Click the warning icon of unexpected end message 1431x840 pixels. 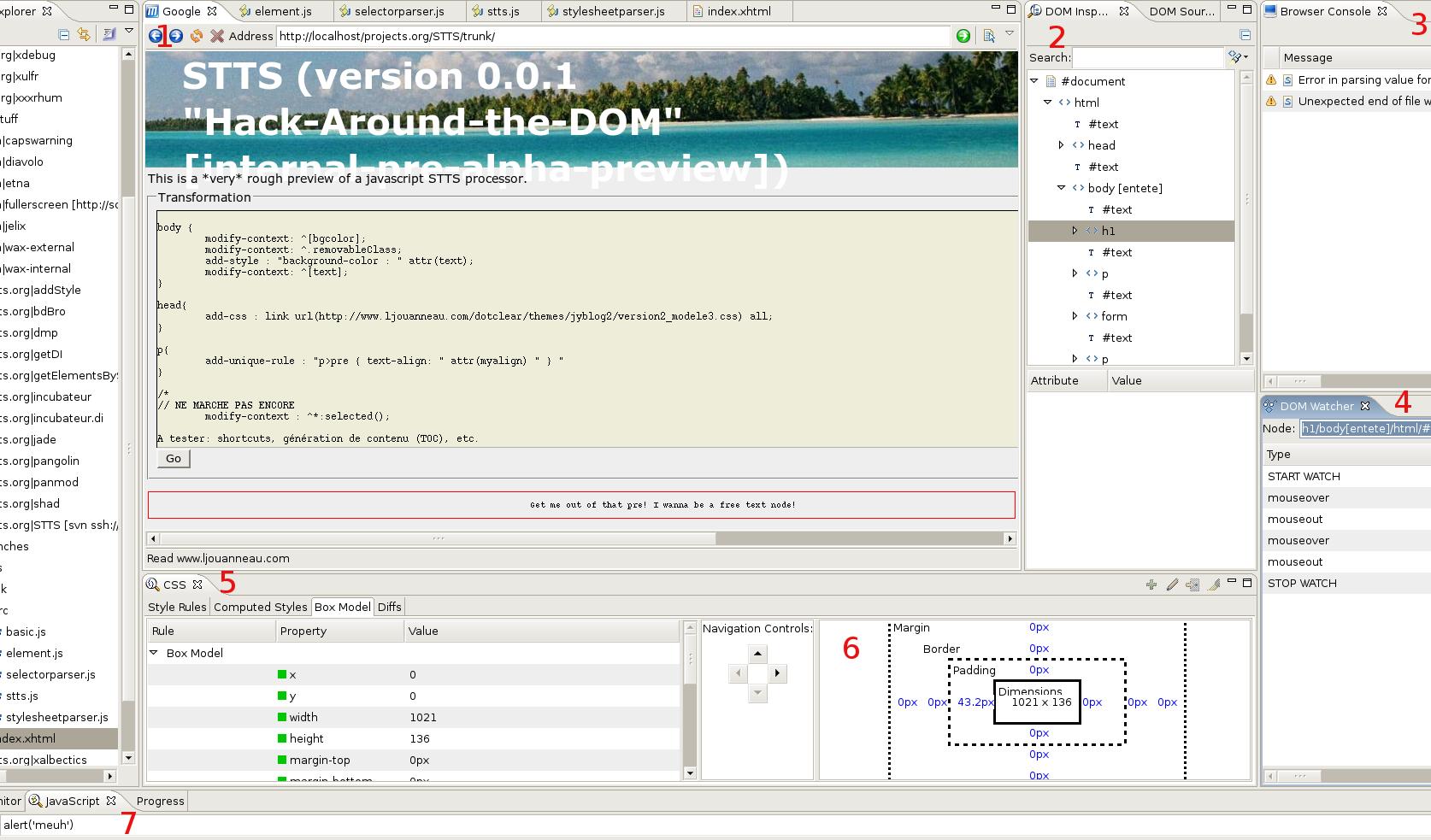coord(1271,101)
